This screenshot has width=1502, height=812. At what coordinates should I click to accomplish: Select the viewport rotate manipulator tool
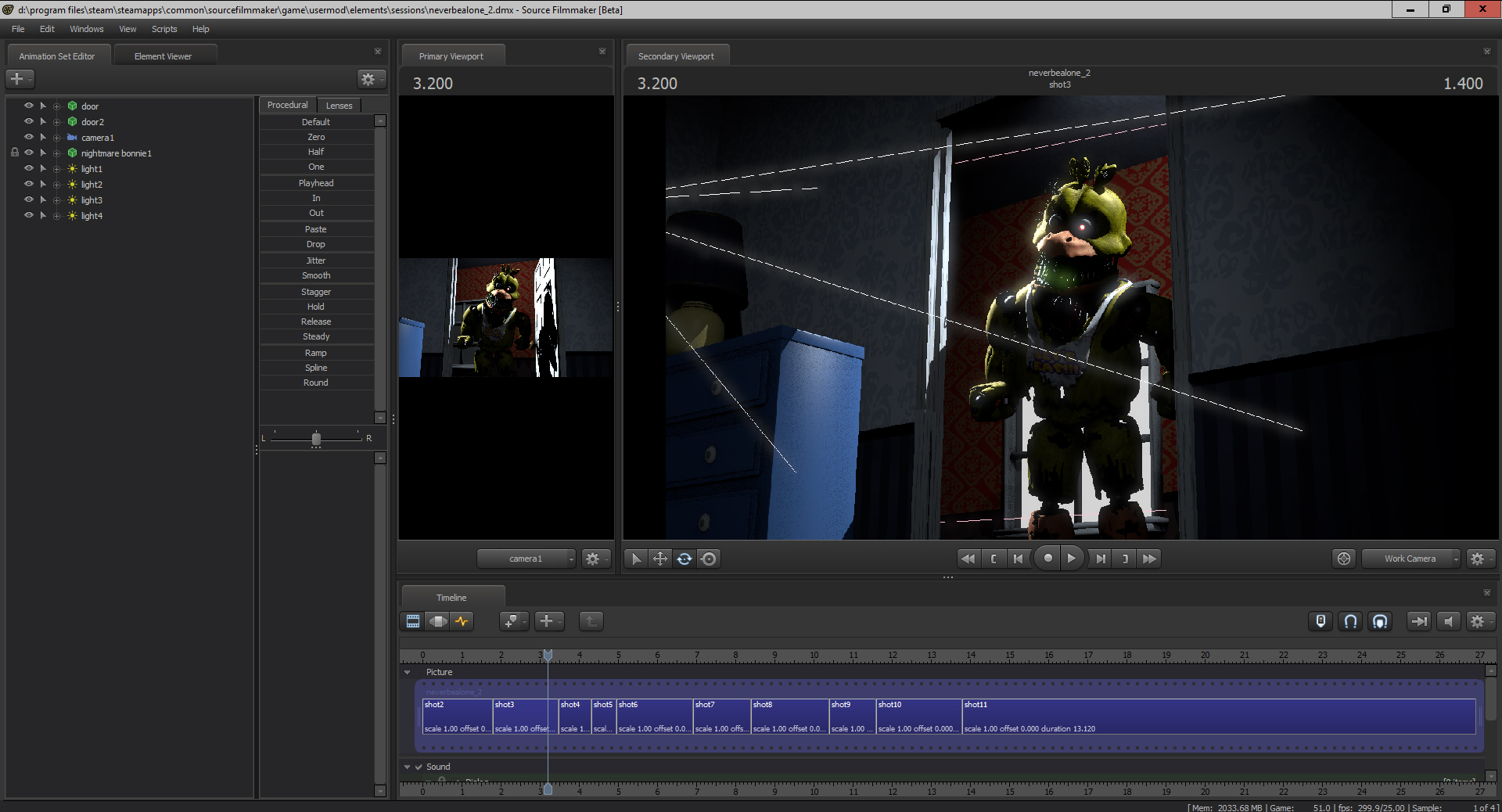685,559
